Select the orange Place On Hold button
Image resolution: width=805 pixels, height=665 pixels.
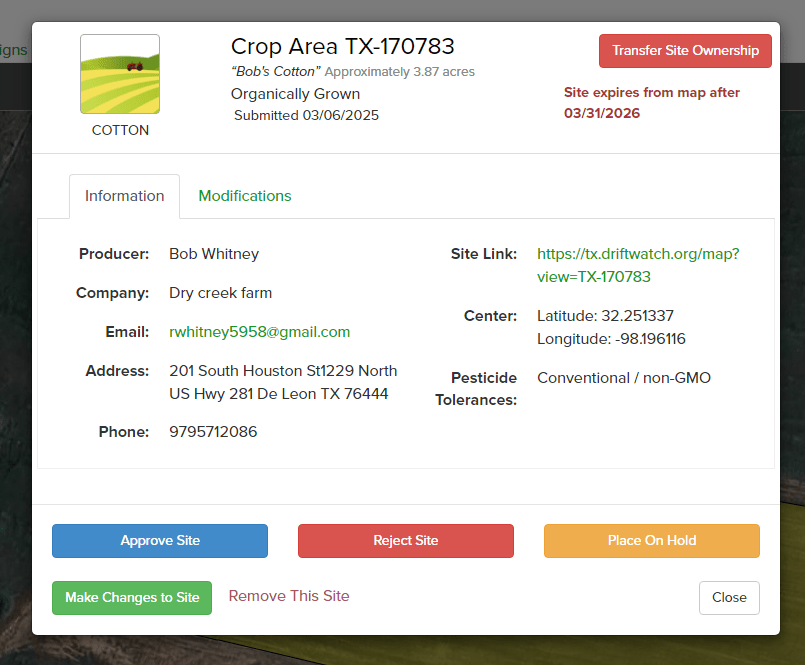(x=651, y=541)
